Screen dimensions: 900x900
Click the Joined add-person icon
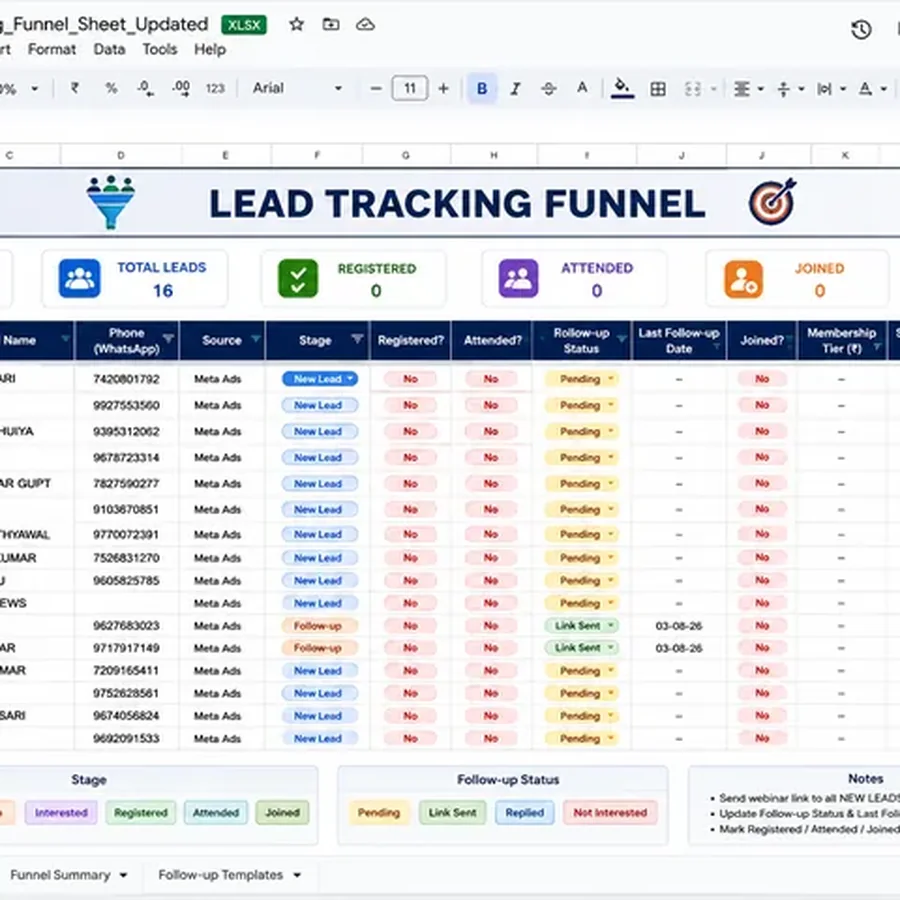[x=743, y=280]
